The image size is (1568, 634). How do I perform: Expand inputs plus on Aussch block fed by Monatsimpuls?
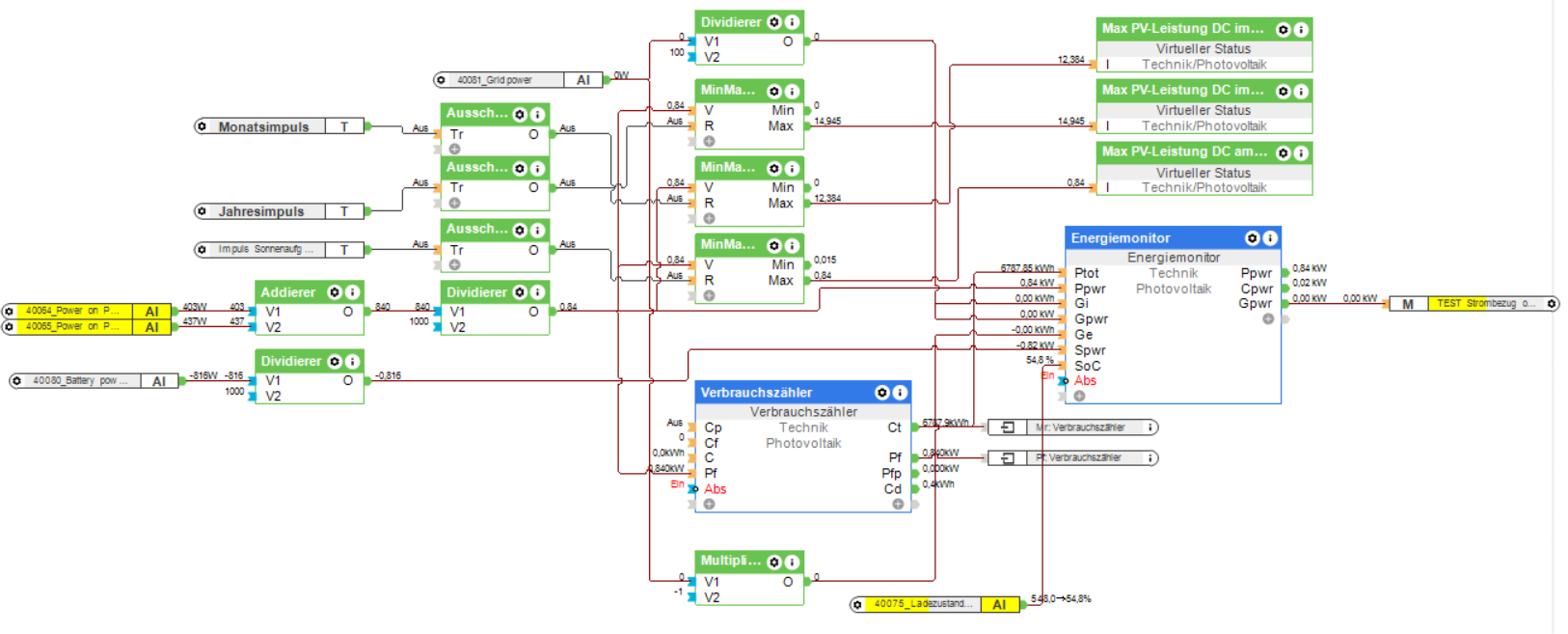[x=454, y=149]
